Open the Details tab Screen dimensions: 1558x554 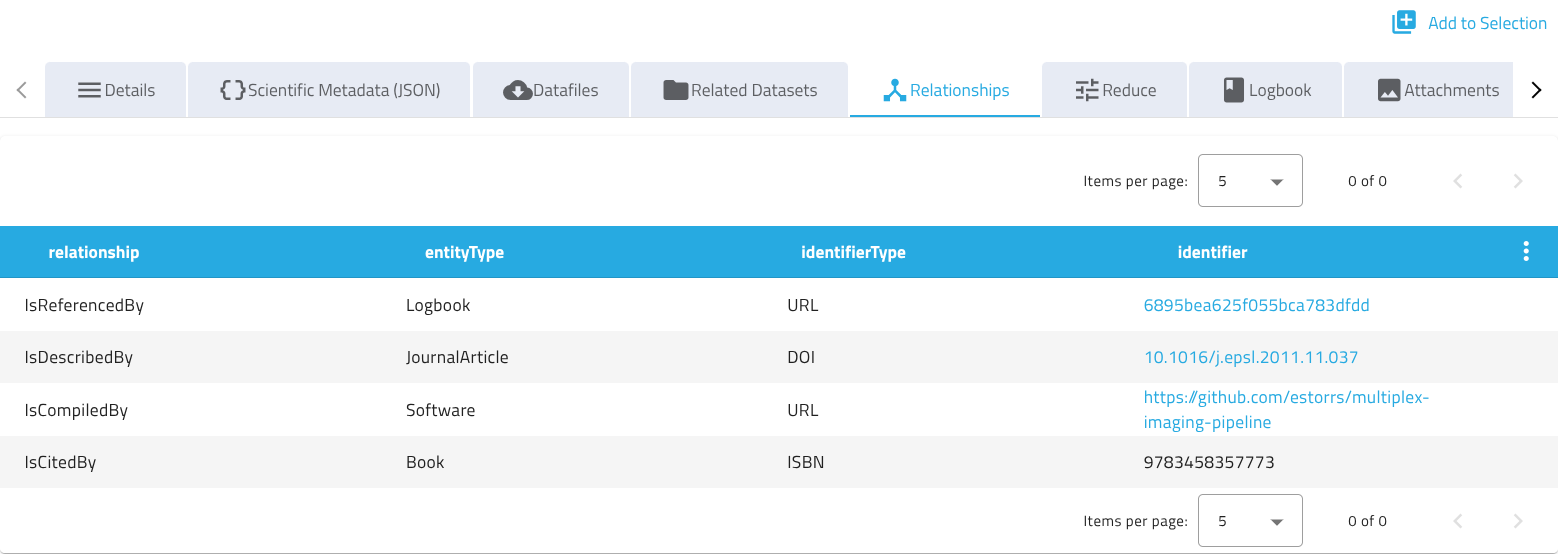point(116,90)
